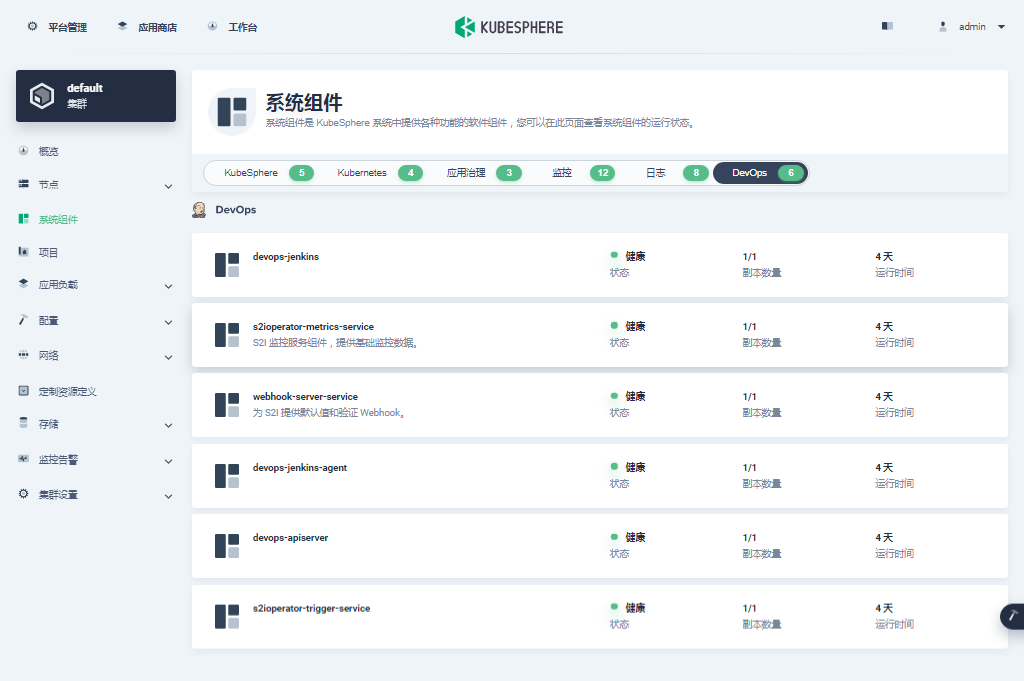Screen dimensions: 1024x681
Task: Click the 监控告警 monitoring sidebar icon
Action: 24,458
